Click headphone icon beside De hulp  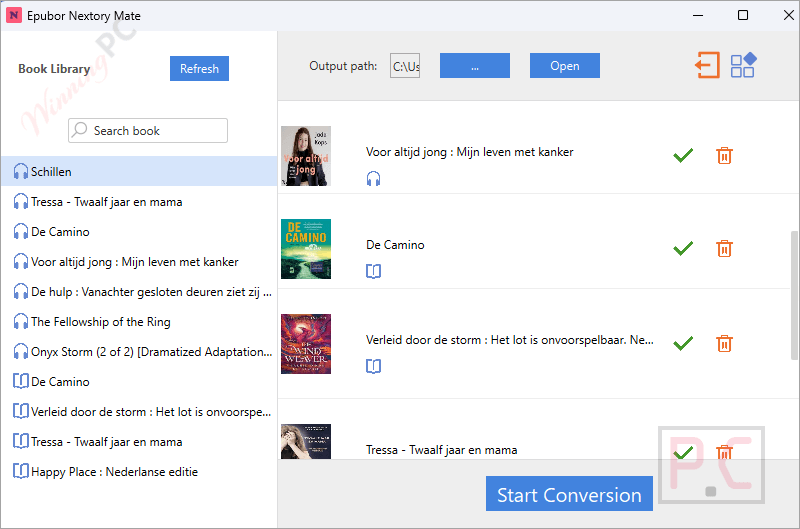pyautogui.click(x=21, y=291)
